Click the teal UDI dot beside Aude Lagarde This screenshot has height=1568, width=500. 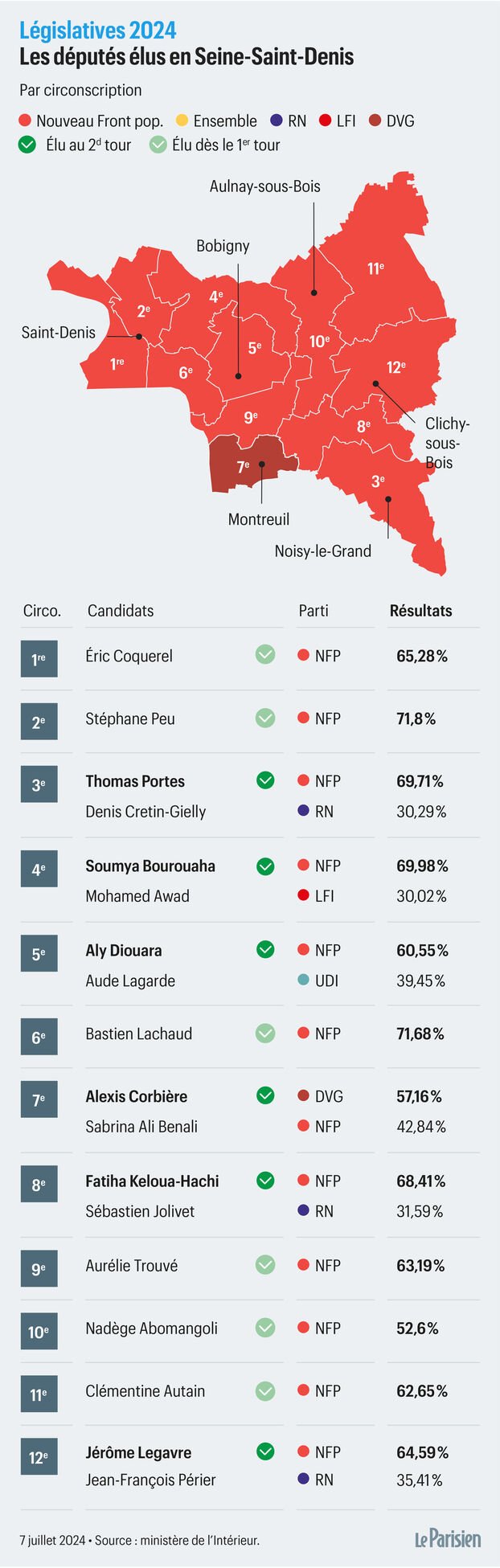click(x=303, y=981)
